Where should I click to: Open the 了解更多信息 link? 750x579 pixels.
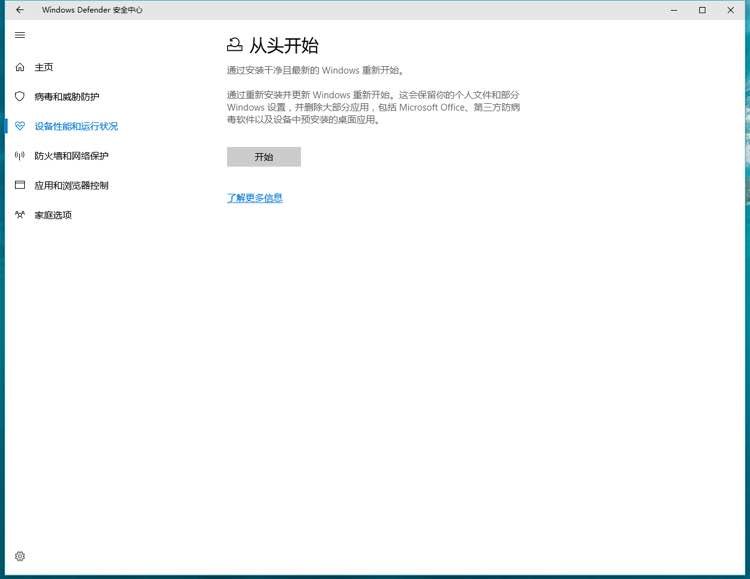coord(254,198)
